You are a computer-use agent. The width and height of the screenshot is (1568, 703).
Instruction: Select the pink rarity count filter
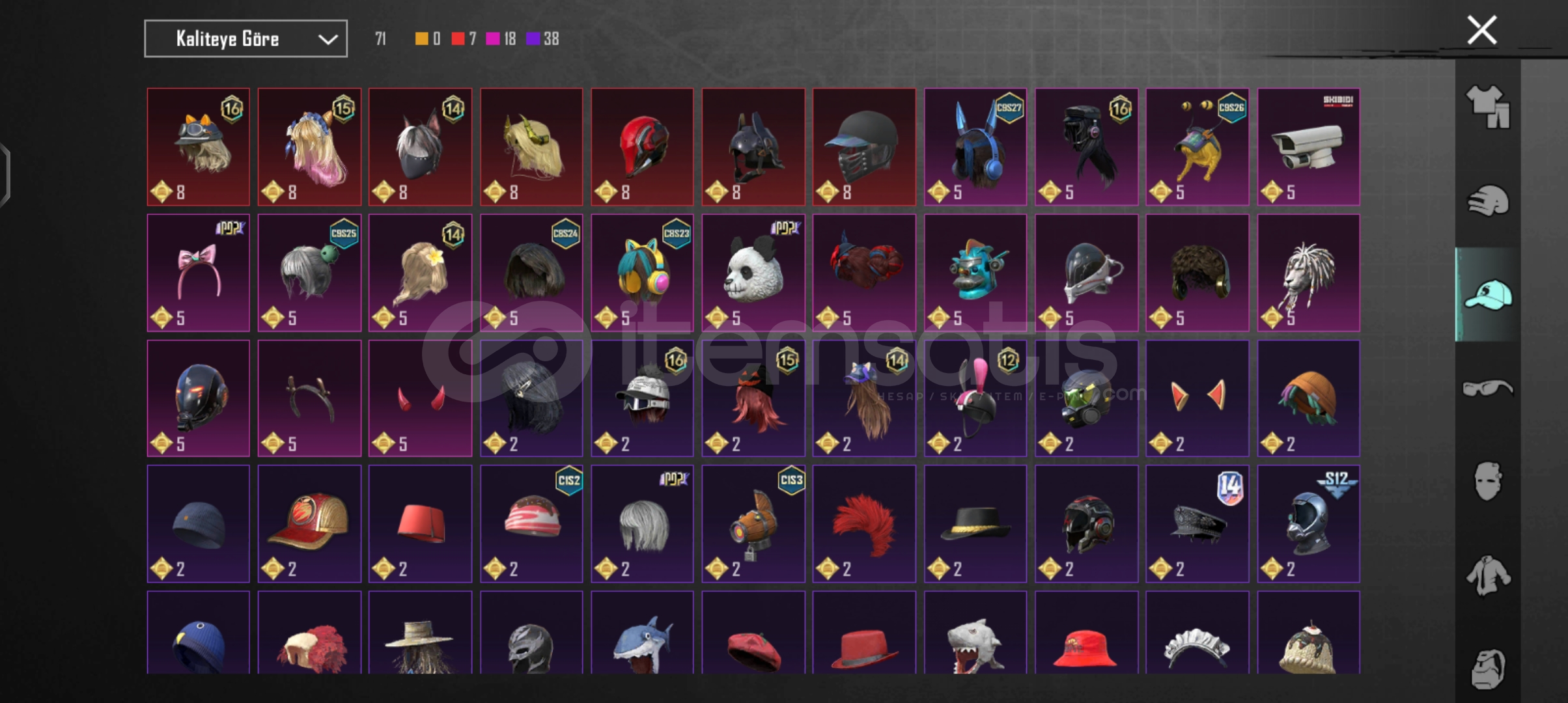tap(501, 39)
